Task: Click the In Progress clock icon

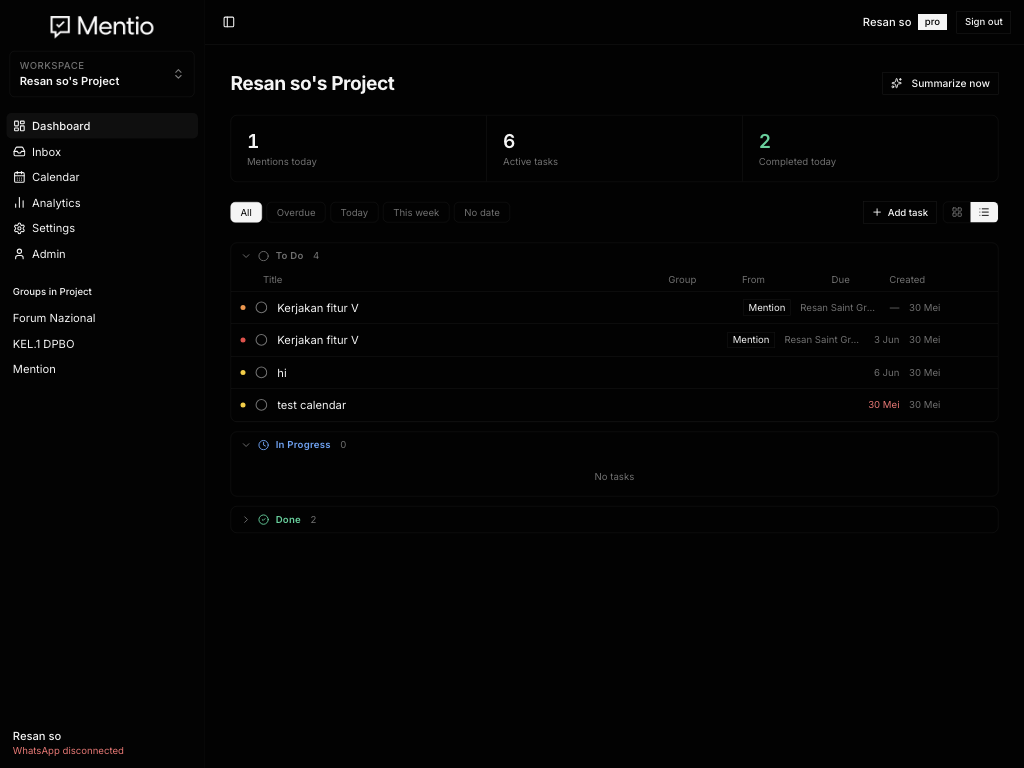Action: click(264, 445)
